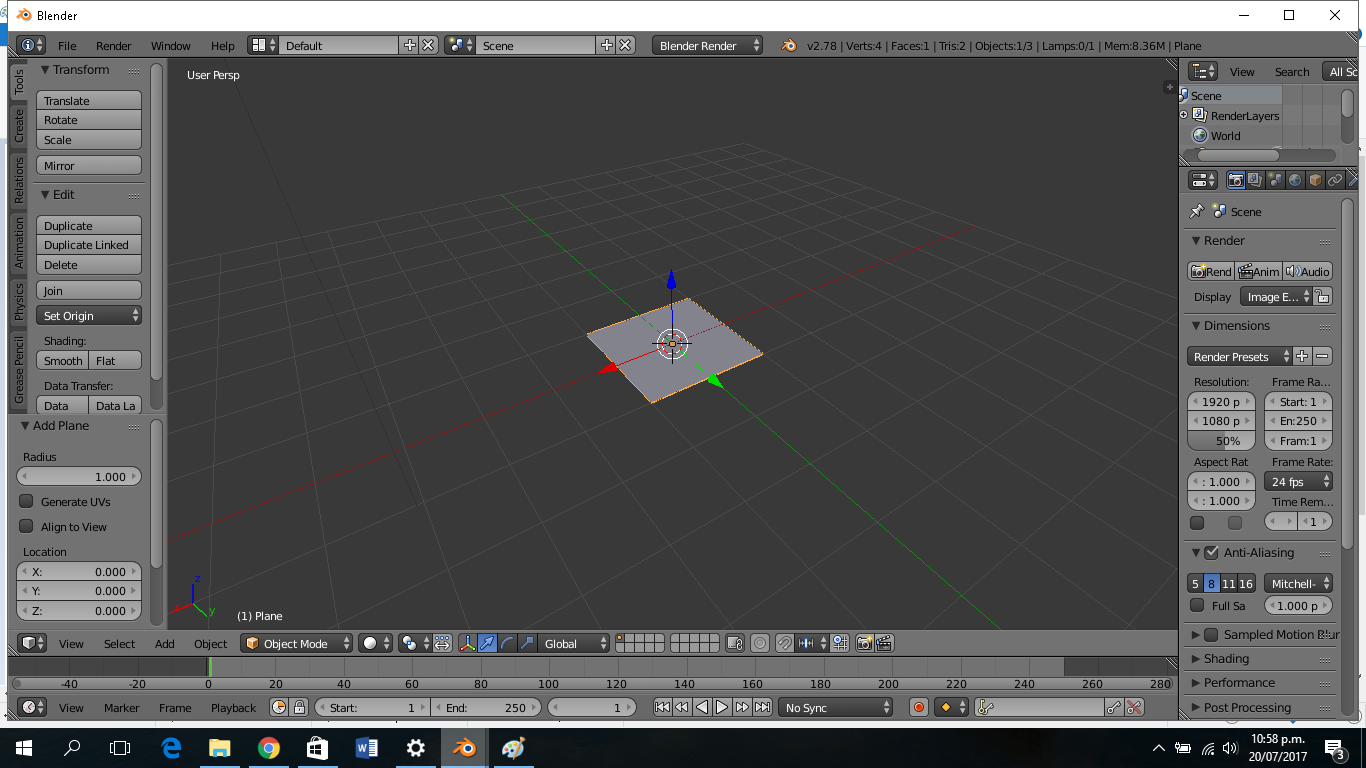Viewport: 1366px width, 768px height.
Task: Open File Explorer from the taskbar
Action: (x=219, y=748)
